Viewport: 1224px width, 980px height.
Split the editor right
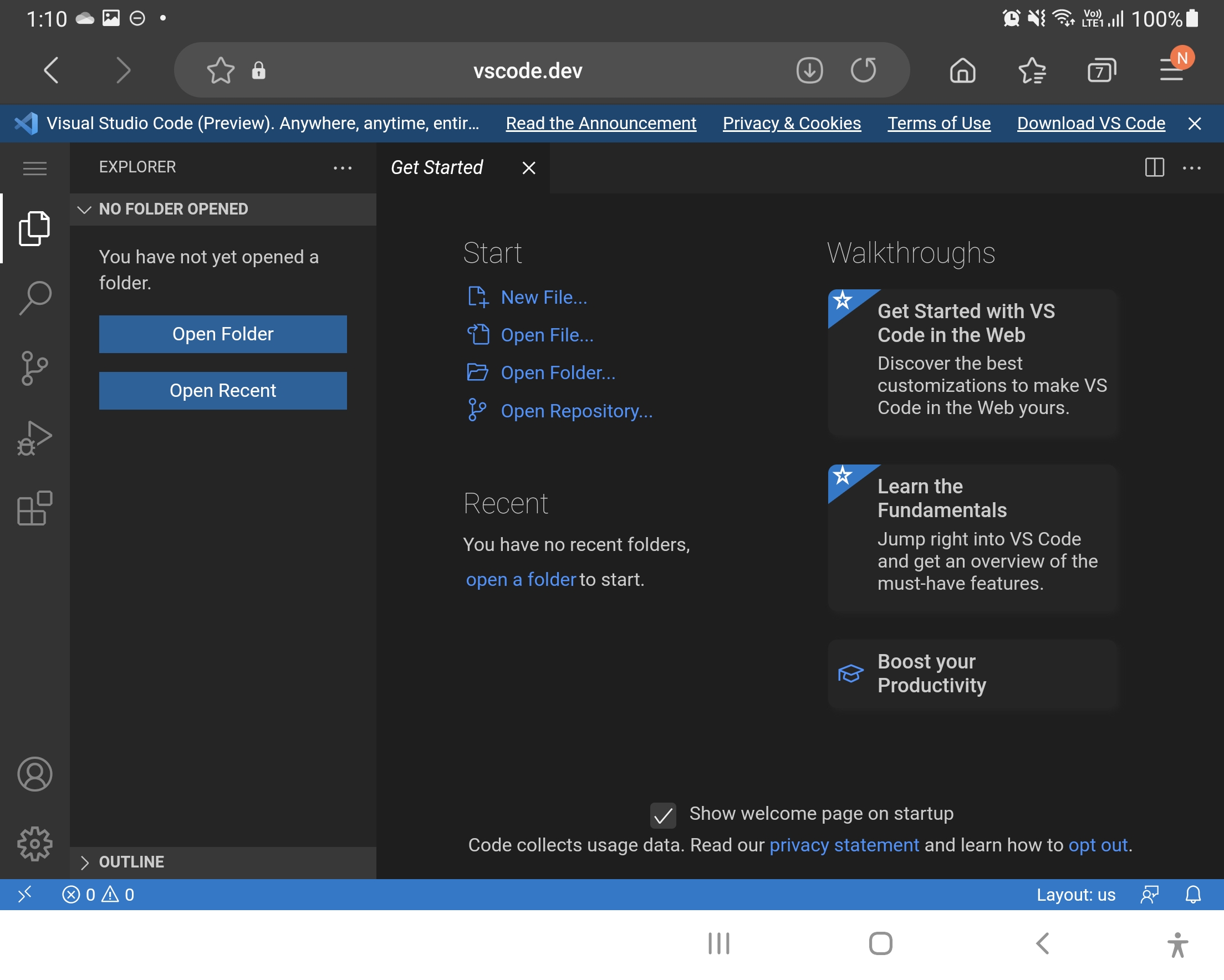[x=1154, y=167]
